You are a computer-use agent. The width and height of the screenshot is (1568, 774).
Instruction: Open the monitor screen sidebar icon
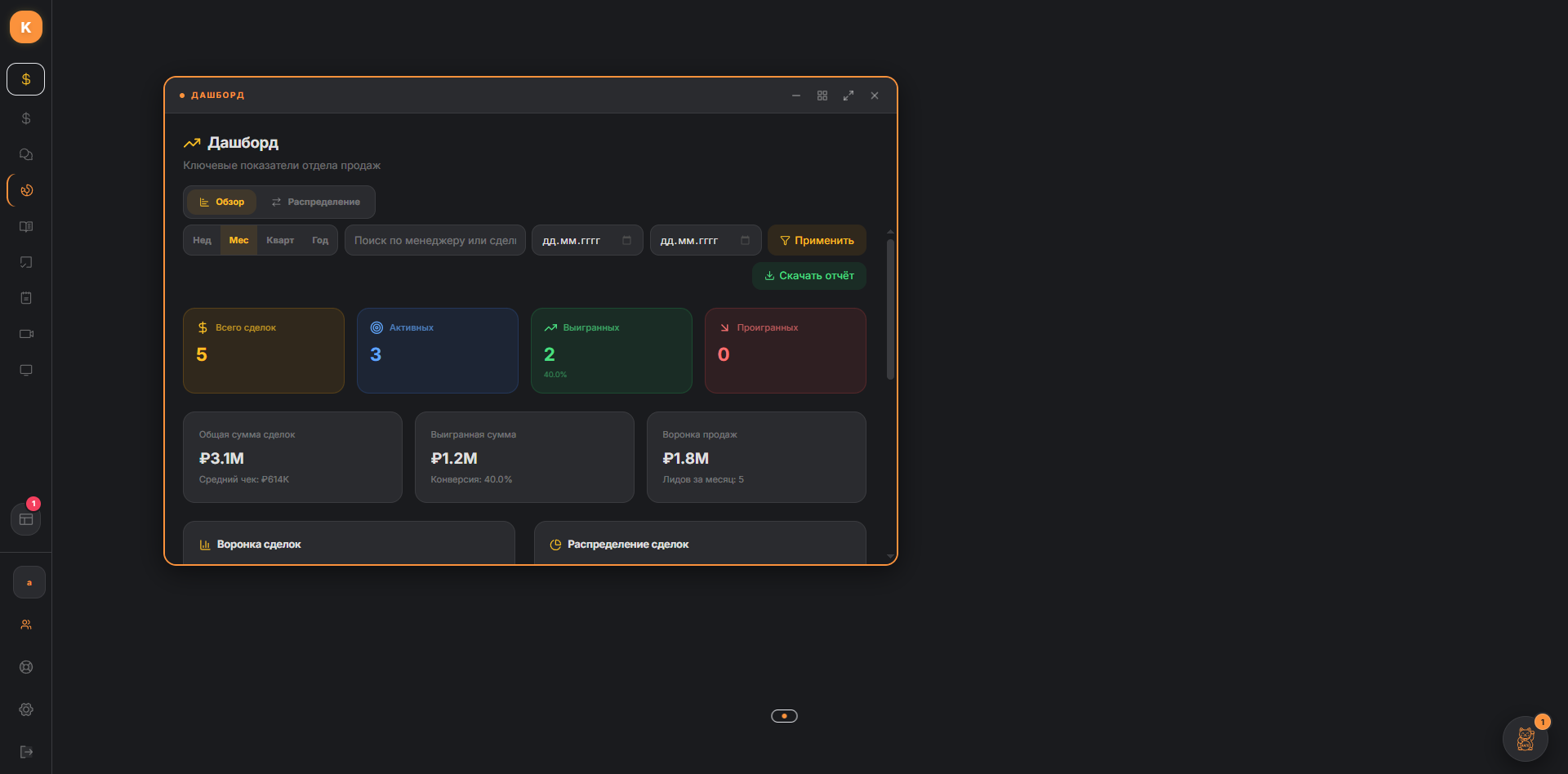25,370
